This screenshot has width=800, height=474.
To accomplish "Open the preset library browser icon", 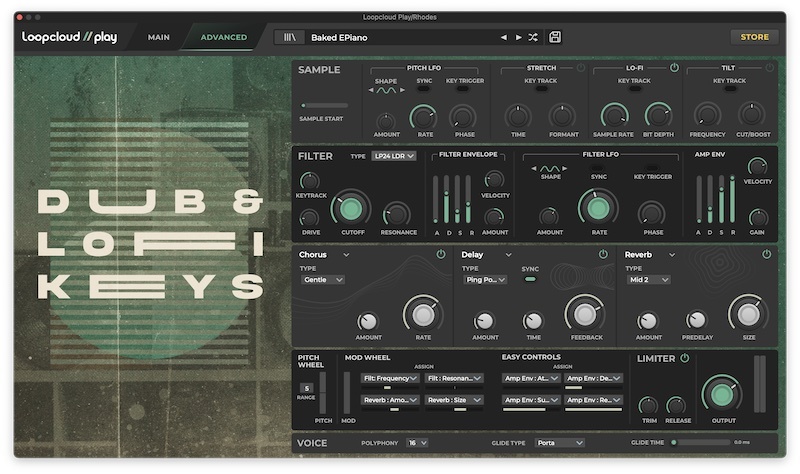I will point(291,38).
